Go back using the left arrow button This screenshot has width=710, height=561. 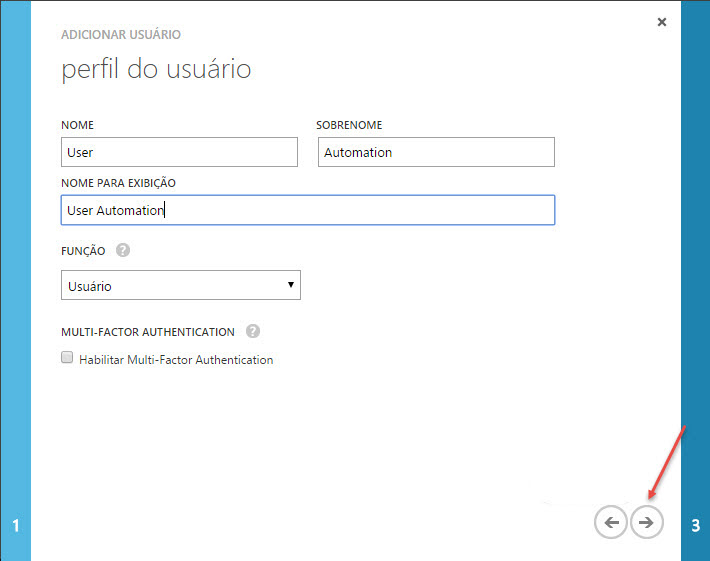tap(610, 522)
